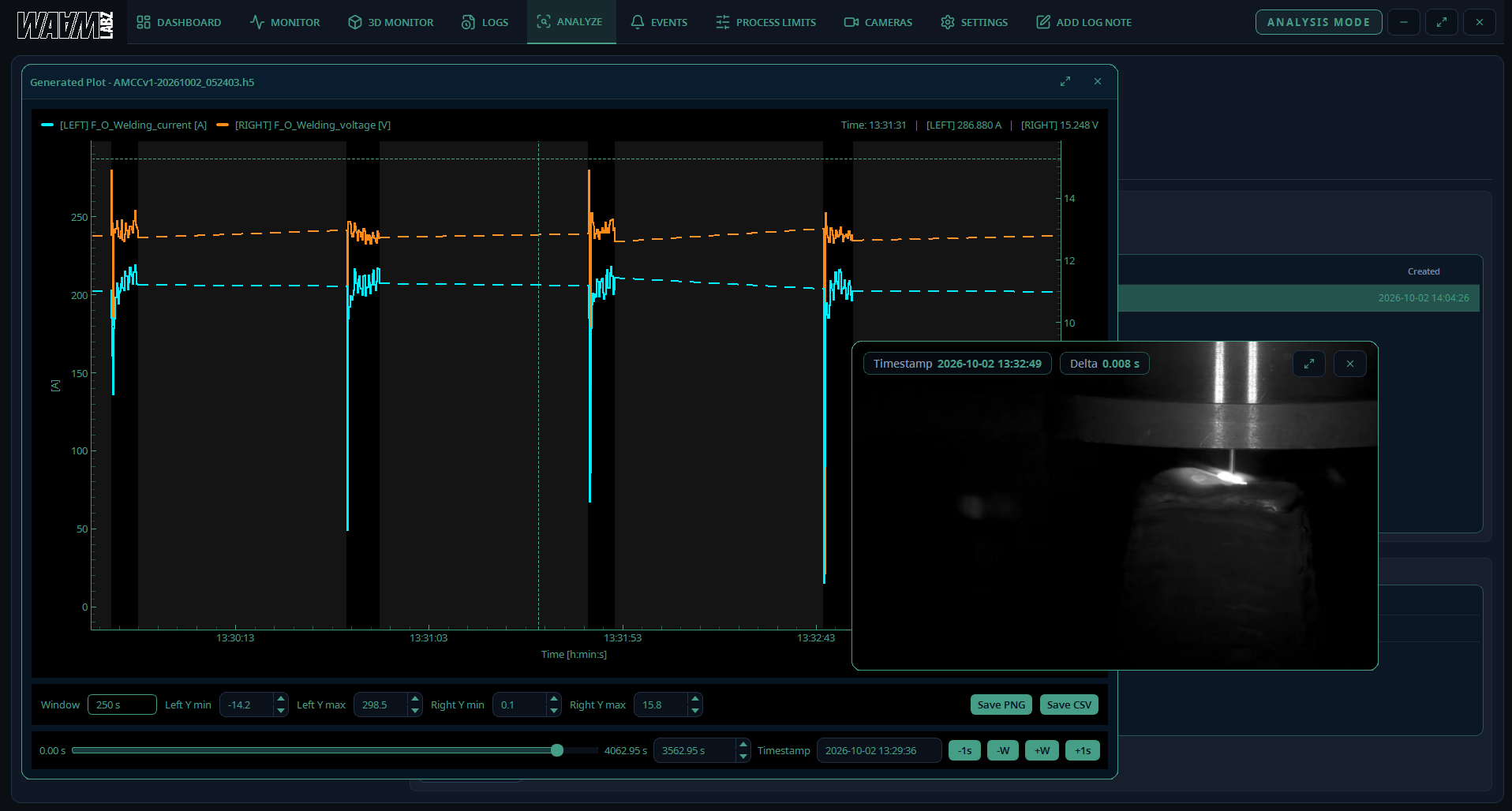This screenshot has width=1512, height=811.
Task: Increase the Left Y max value
Action: pos(415,699)
